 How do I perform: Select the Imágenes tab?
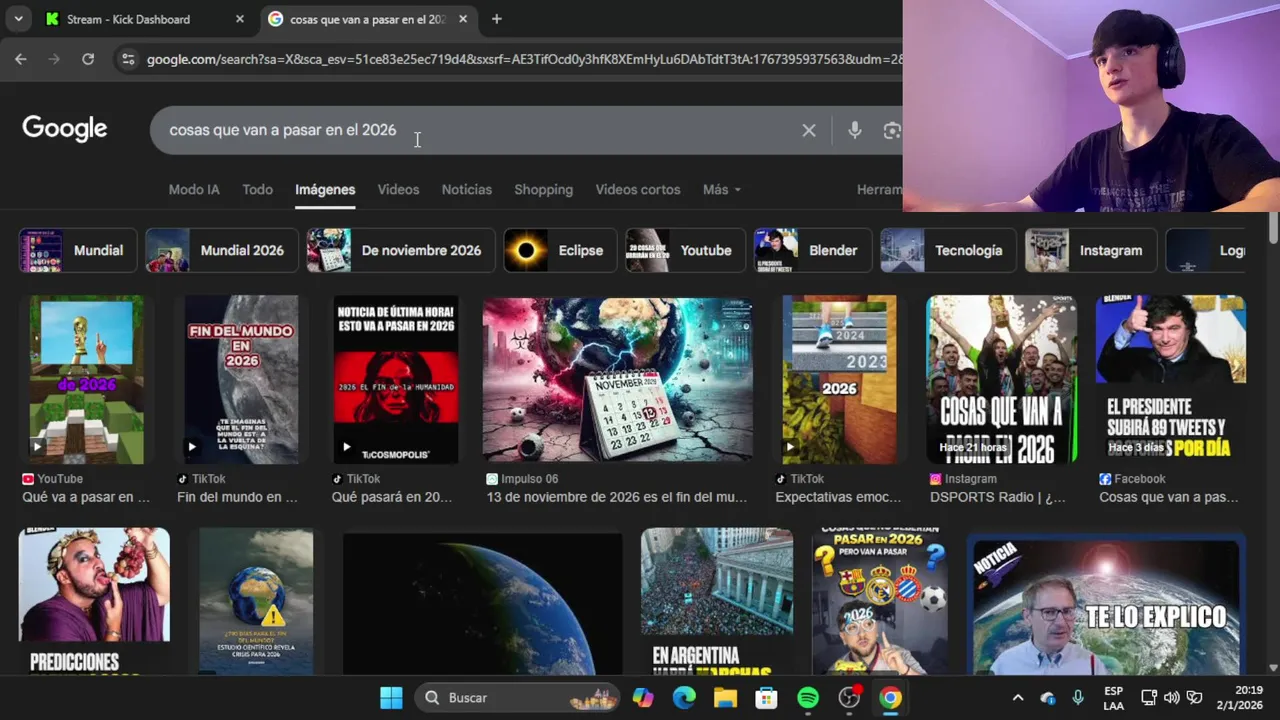(325, 189)
